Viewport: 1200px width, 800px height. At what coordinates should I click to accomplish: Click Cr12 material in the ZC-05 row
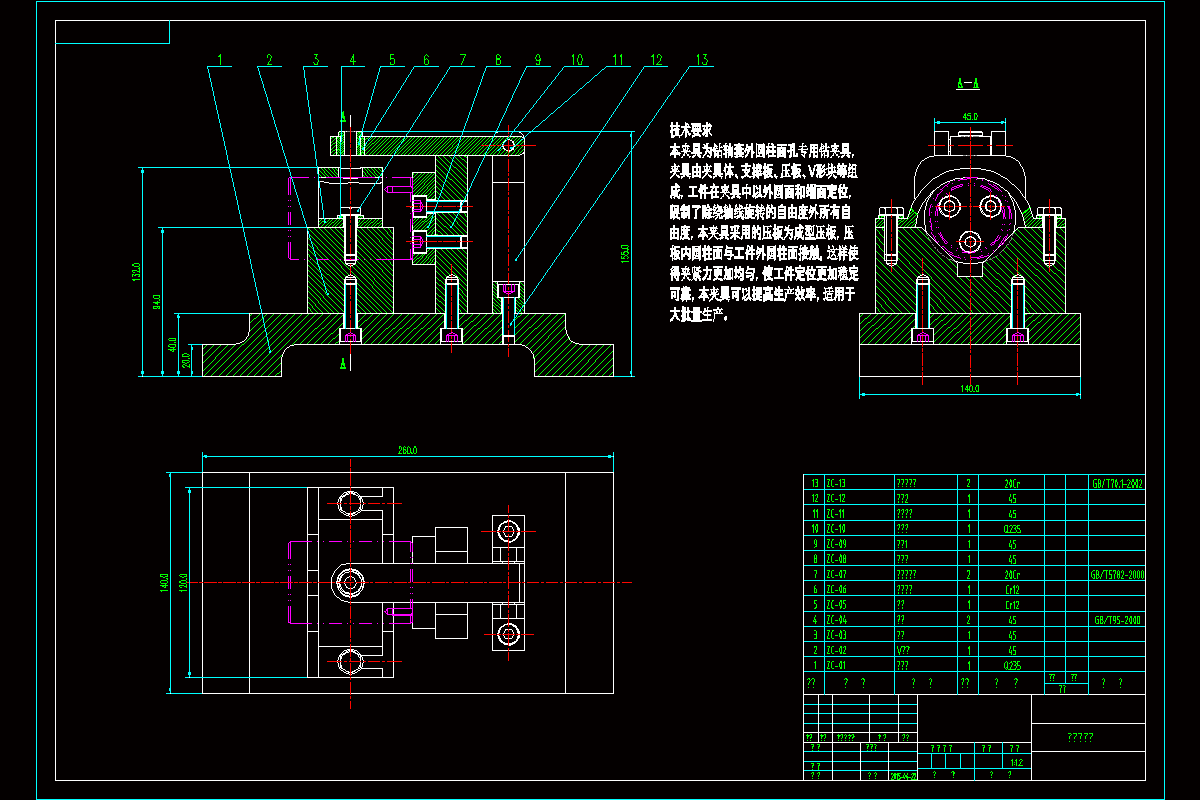point(1014,604)
